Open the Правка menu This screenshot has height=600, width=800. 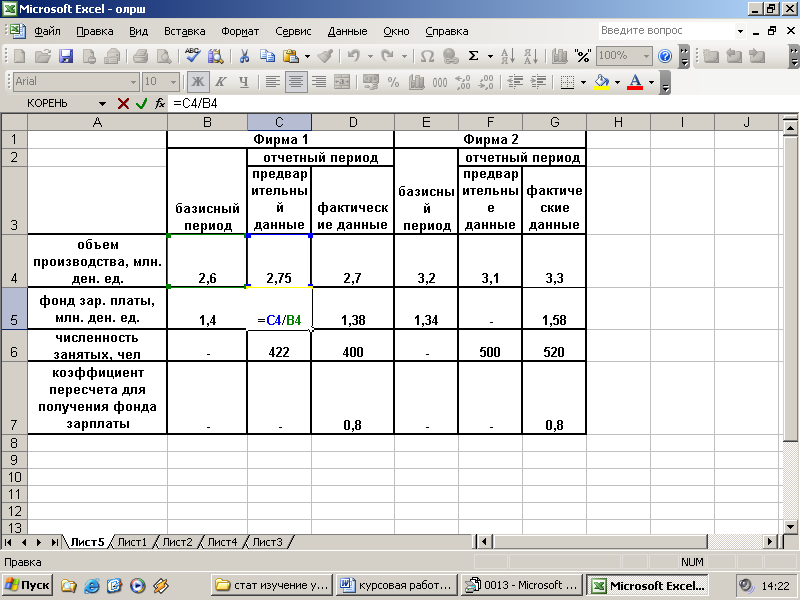(x=95, y=31)
